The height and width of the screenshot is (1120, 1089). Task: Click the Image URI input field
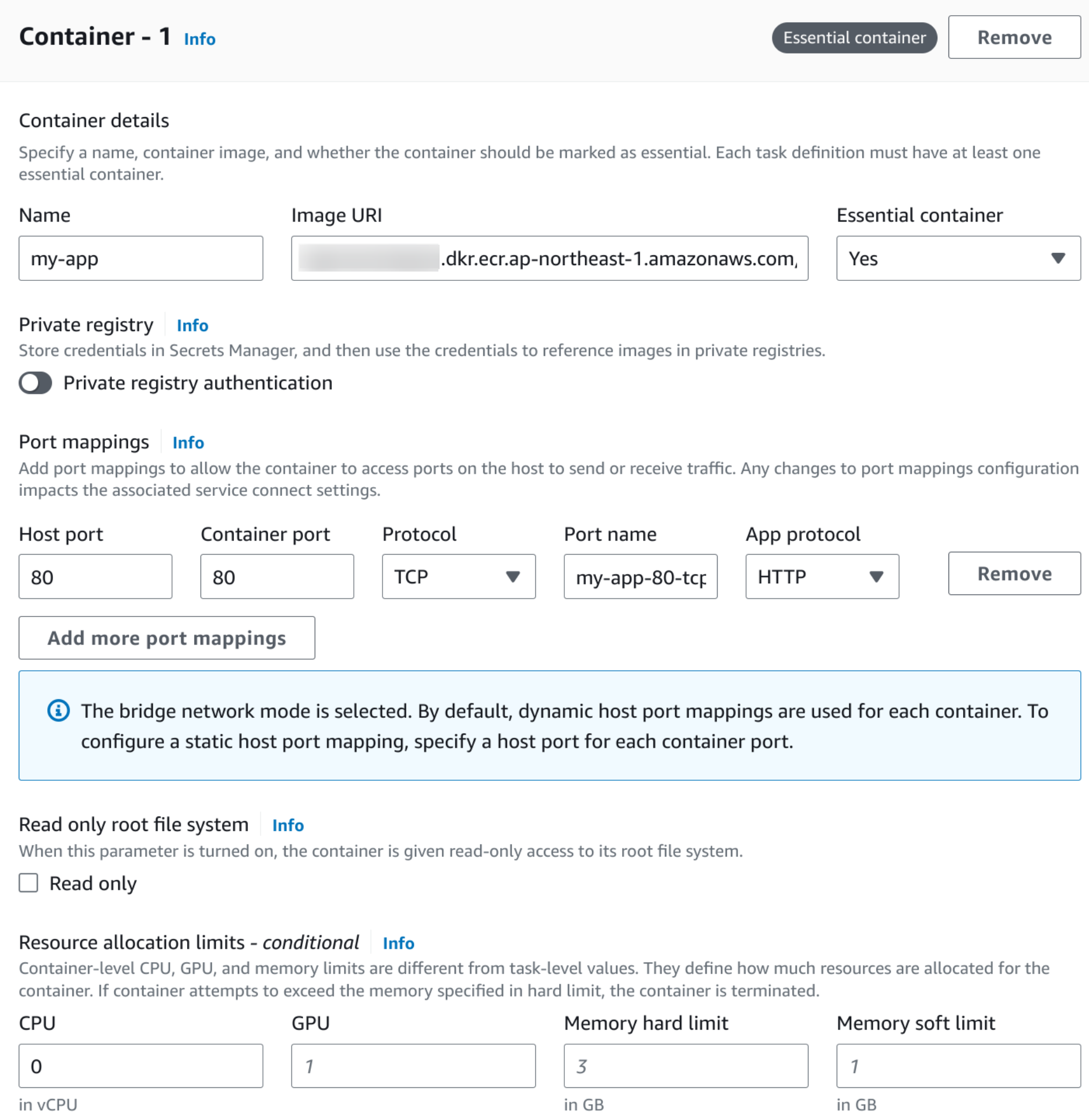point(549,258)
